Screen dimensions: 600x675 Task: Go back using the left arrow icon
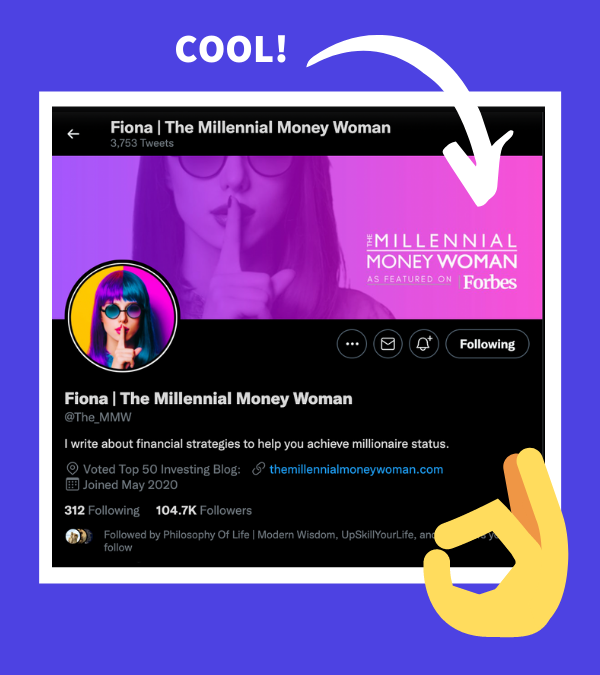click(73, 134)
